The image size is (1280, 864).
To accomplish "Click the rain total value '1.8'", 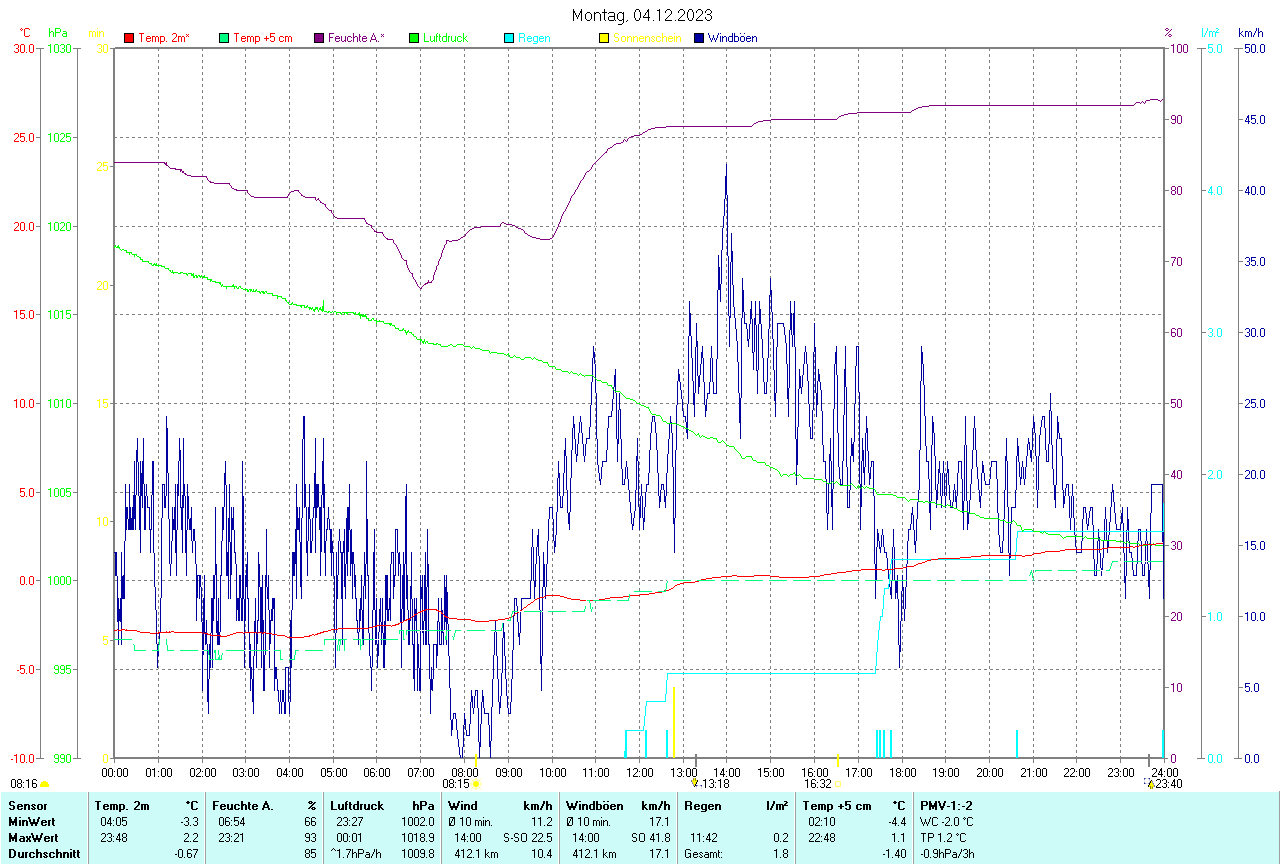I will (x=780, y=853).
